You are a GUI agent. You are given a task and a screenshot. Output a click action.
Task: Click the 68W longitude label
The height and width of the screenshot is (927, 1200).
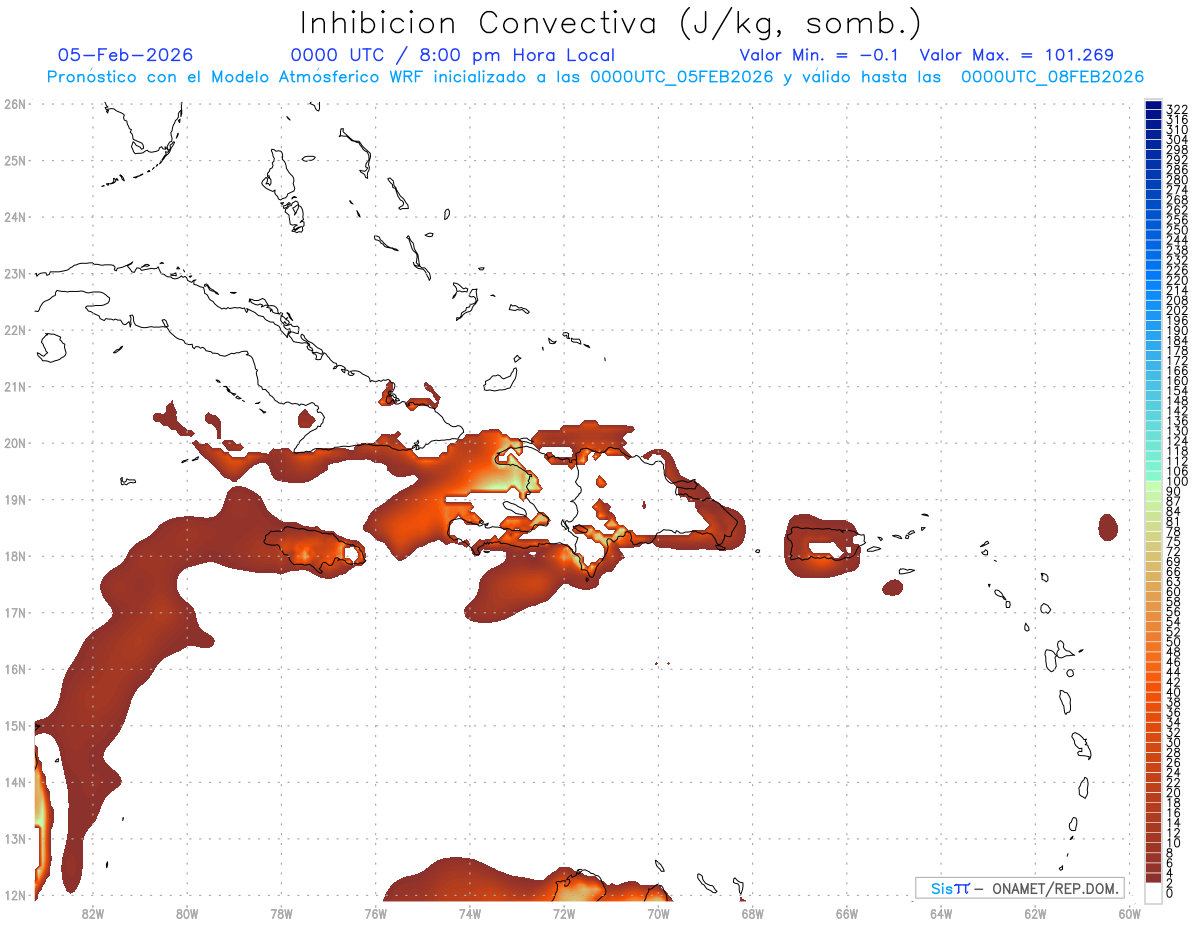coord(753,913)
